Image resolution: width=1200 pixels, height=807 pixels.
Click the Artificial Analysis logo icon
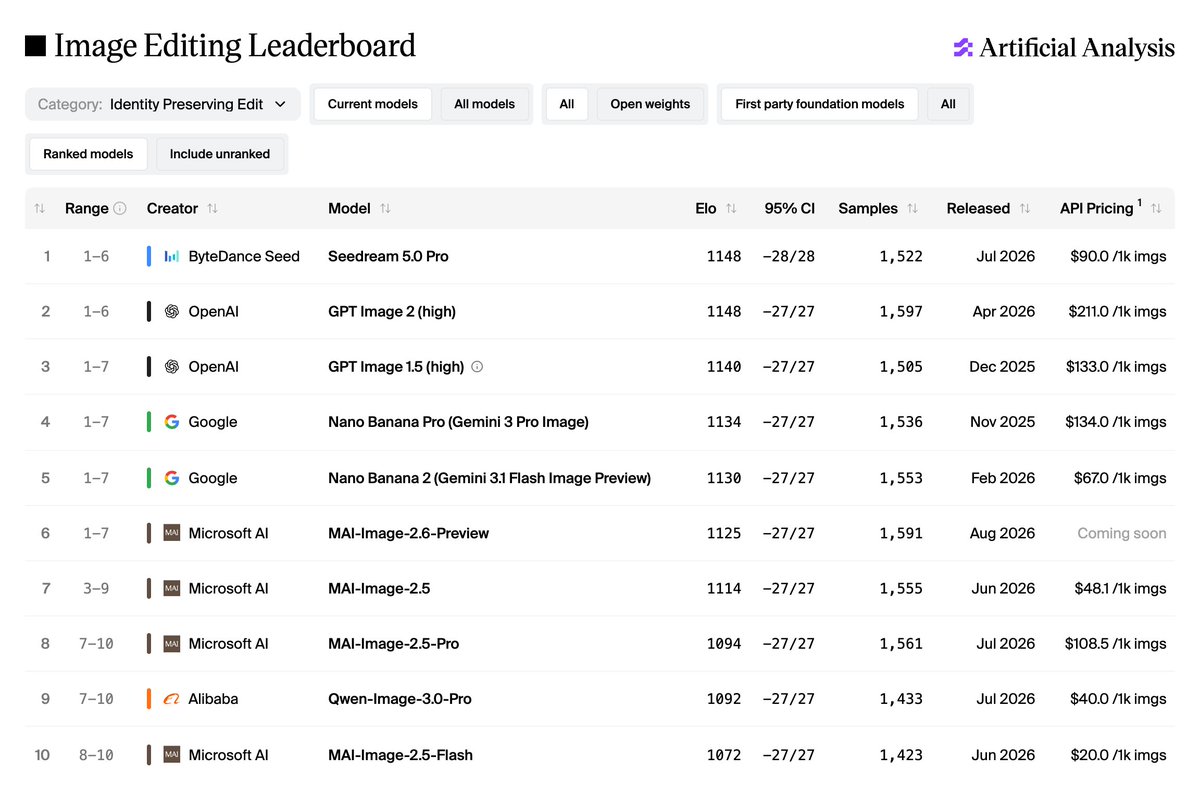[x=963, y=47]
